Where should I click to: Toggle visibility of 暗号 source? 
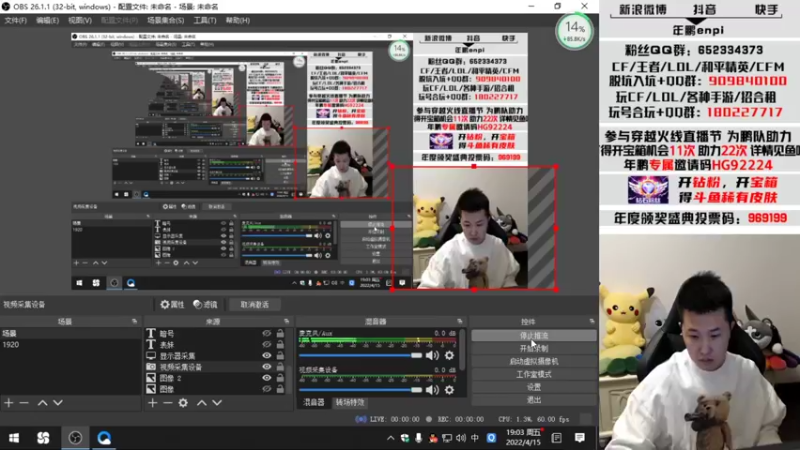[x=266, y=333]
